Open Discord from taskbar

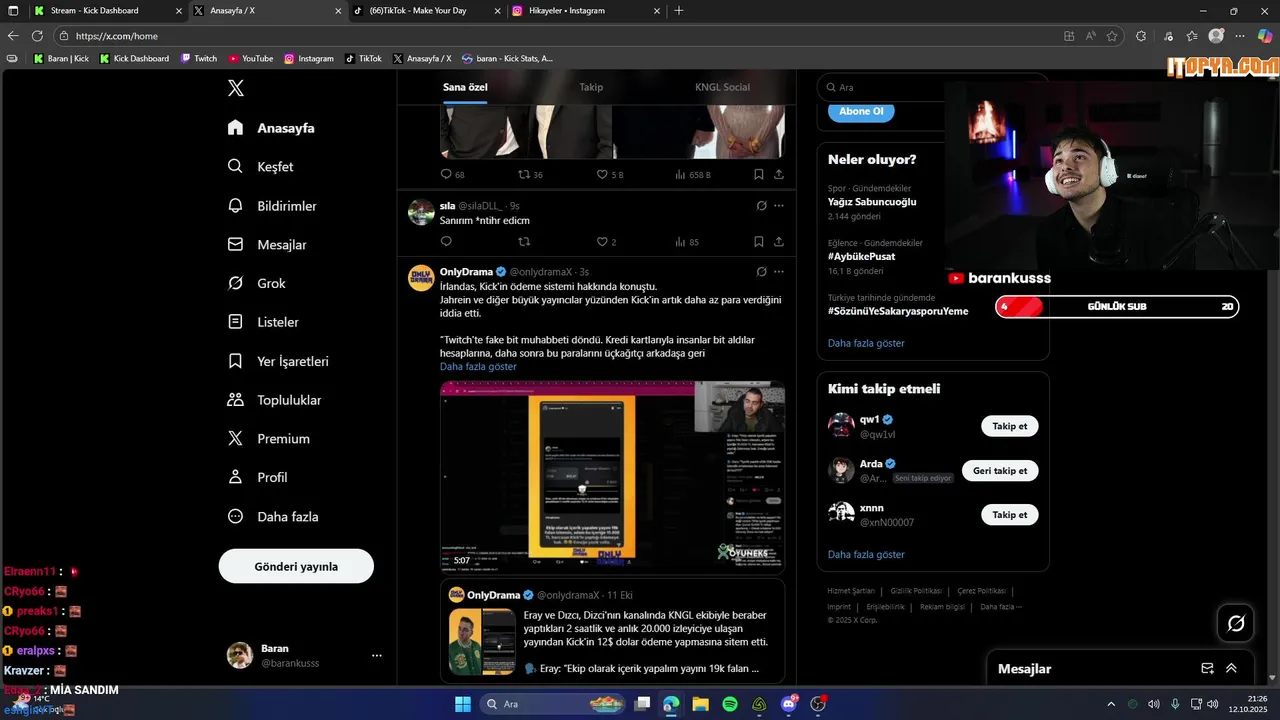coord(789,704)
